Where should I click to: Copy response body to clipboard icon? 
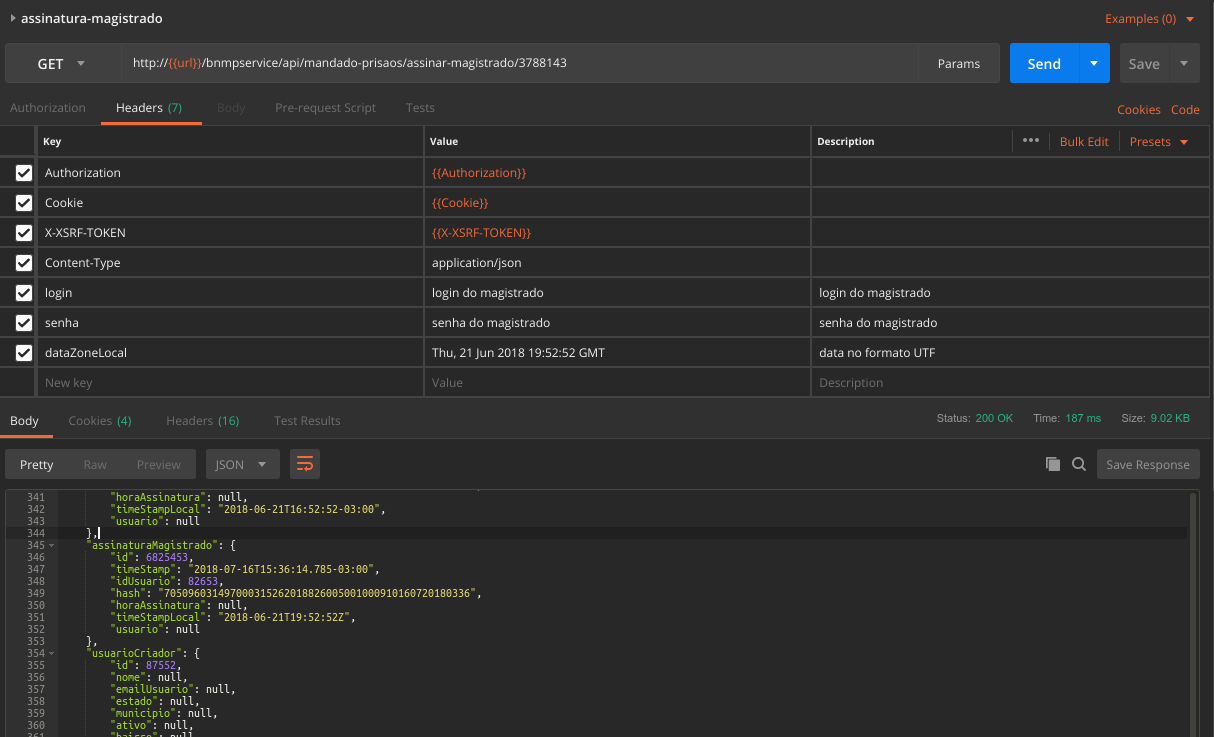[x=1052, y=464]
